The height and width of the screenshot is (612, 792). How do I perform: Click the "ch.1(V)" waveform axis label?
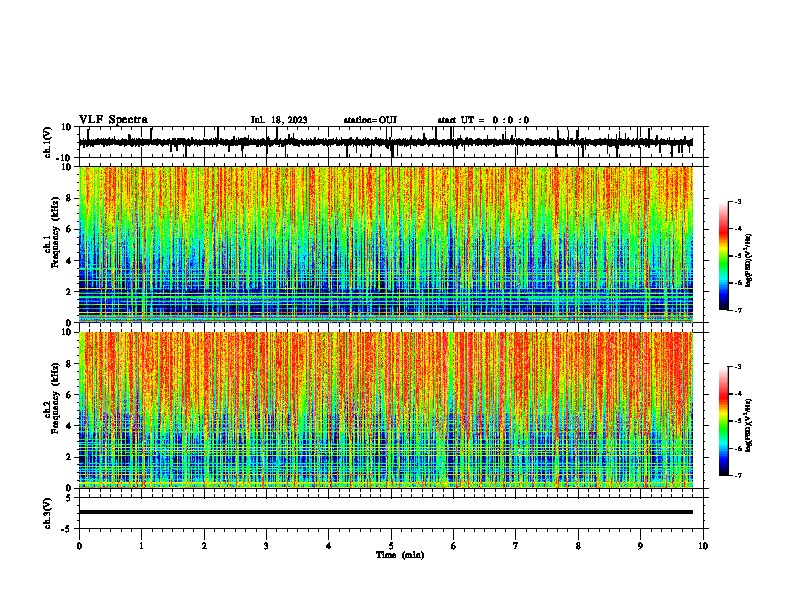click(x=48, y=142)
